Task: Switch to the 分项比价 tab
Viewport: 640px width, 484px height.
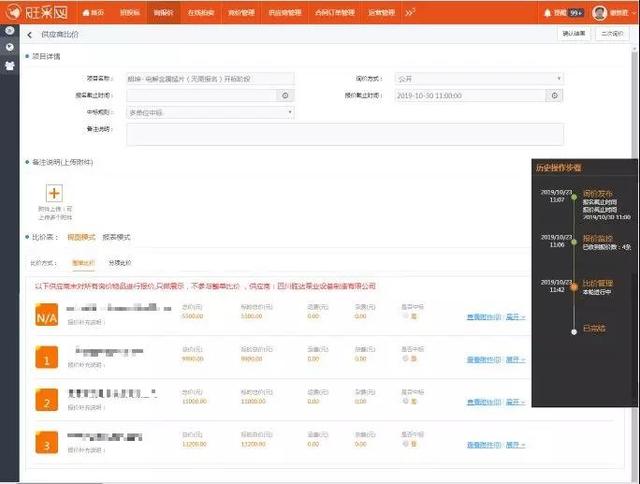Action: click(x=118, y=262)
